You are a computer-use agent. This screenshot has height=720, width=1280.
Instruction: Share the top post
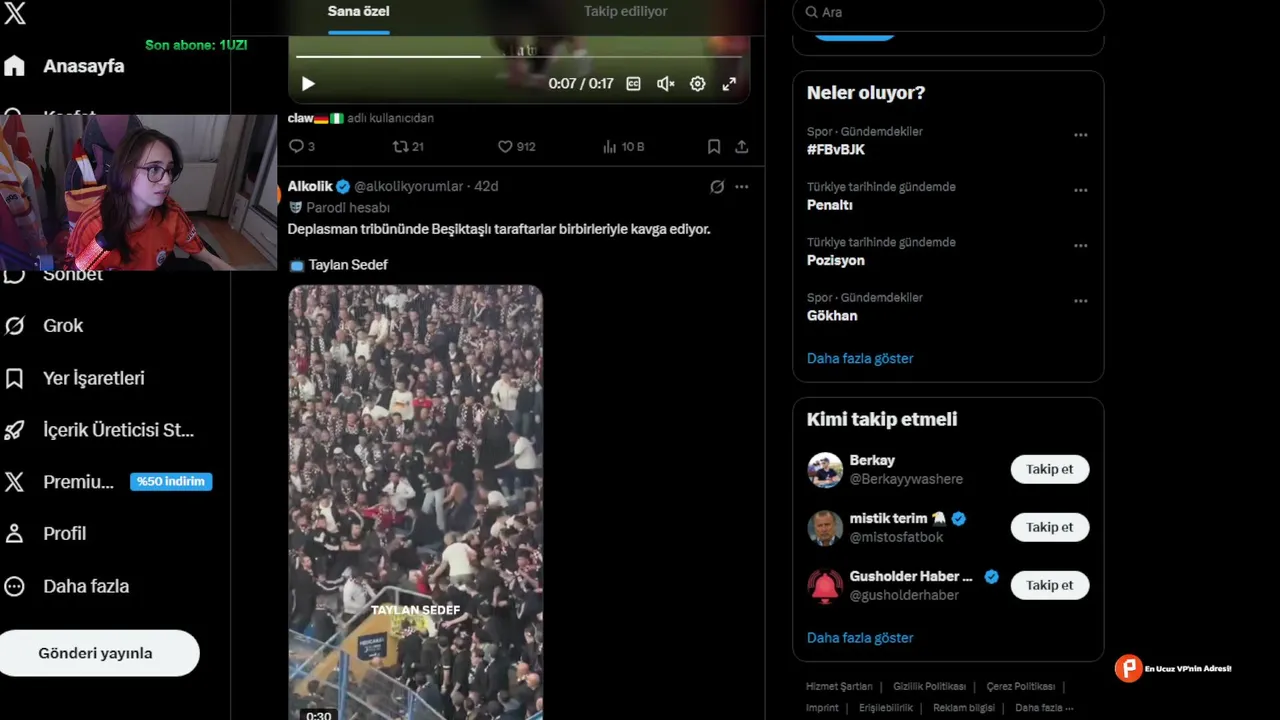pos(742,146)
